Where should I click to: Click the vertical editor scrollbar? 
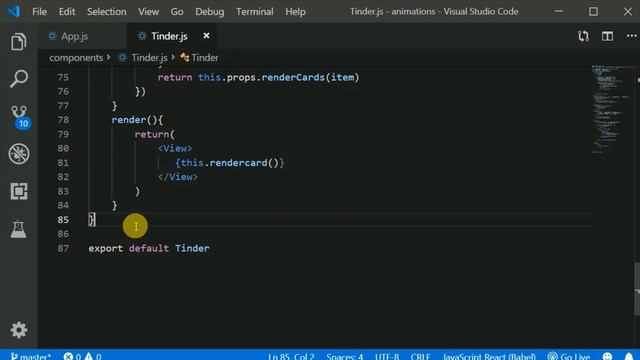[637, 289]
